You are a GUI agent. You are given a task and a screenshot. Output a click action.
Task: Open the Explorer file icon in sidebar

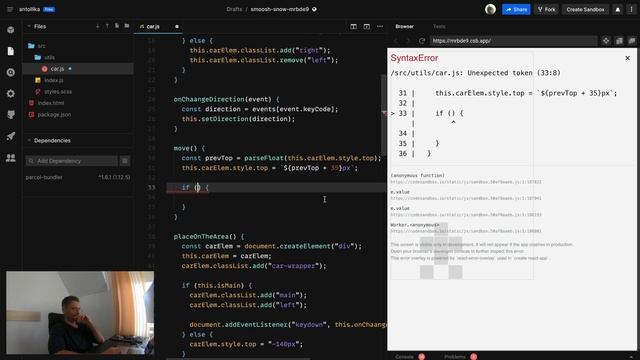11,51
